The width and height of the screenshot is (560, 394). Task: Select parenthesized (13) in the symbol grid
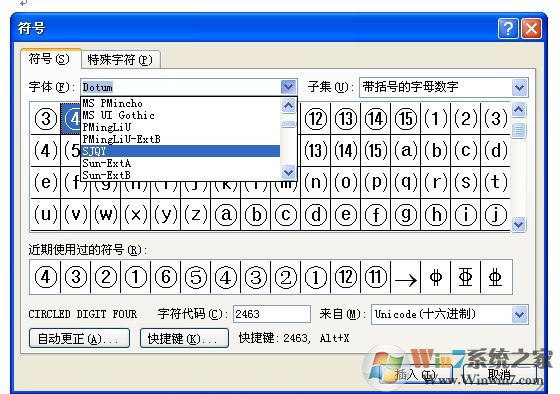(316, 150)
